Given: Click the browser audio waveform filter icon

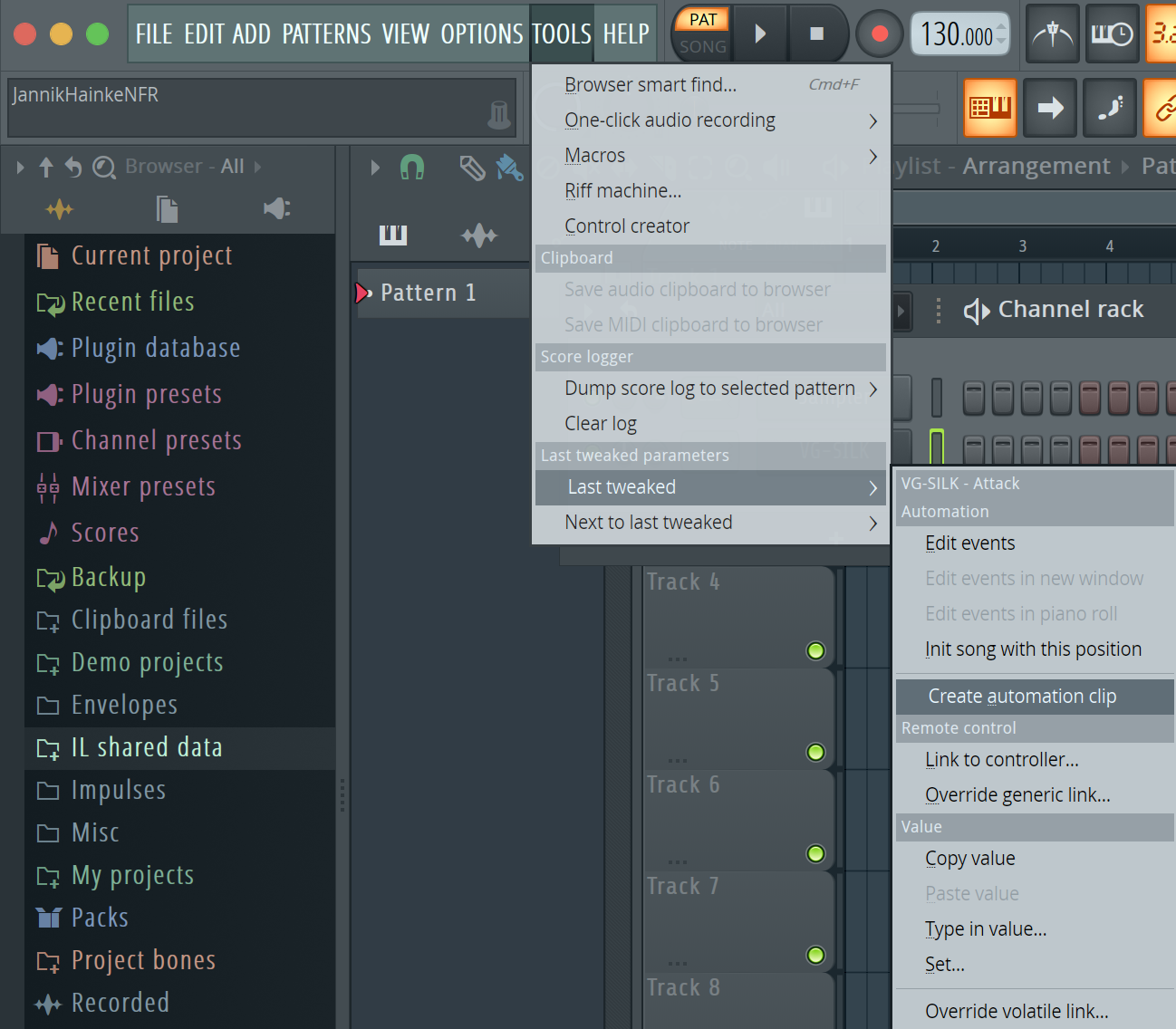Looking at the screenshot, I should pos(60,209).
